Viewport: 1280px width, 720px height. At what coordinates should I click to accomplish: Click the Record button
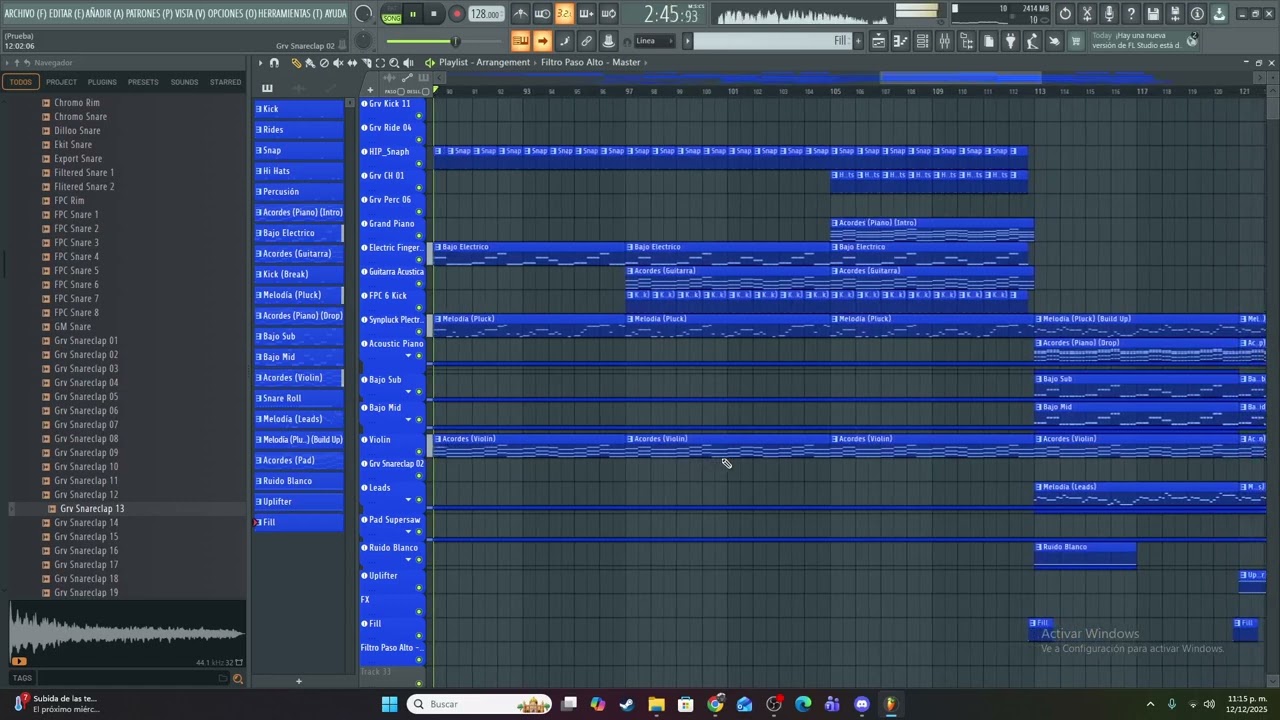click(457, 14)
